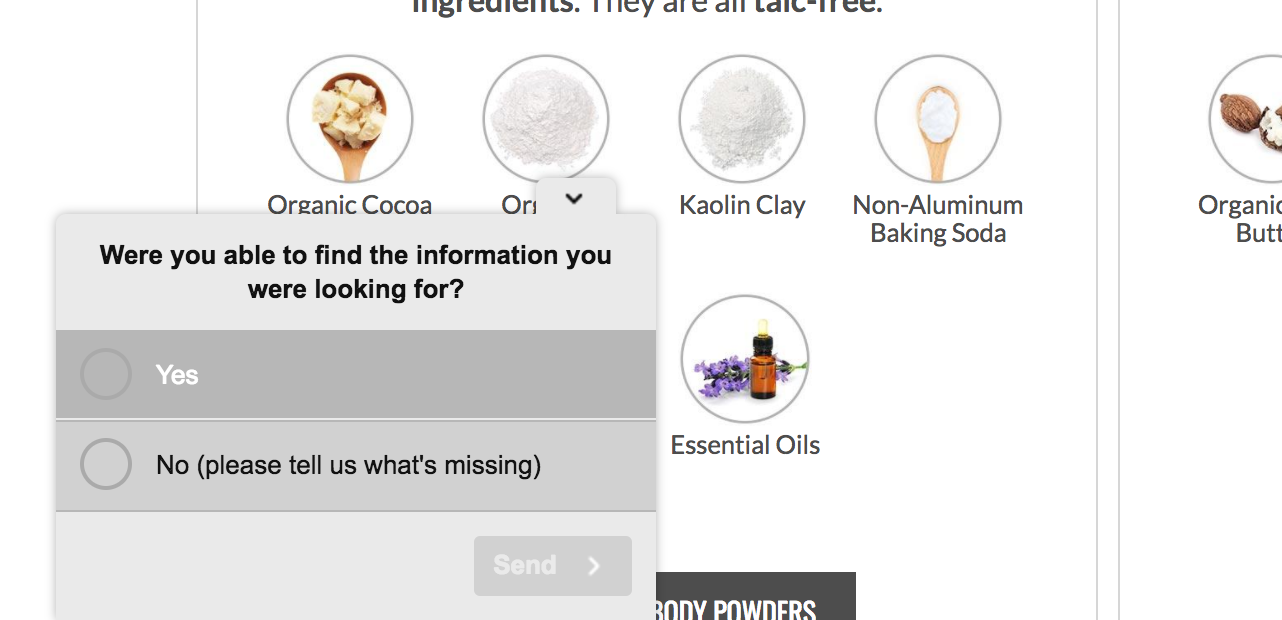This screenshot has height=620, width=1282.
Task: Click the Essential Oils label text
Action: pyautogui.click(x=745, y=445)
